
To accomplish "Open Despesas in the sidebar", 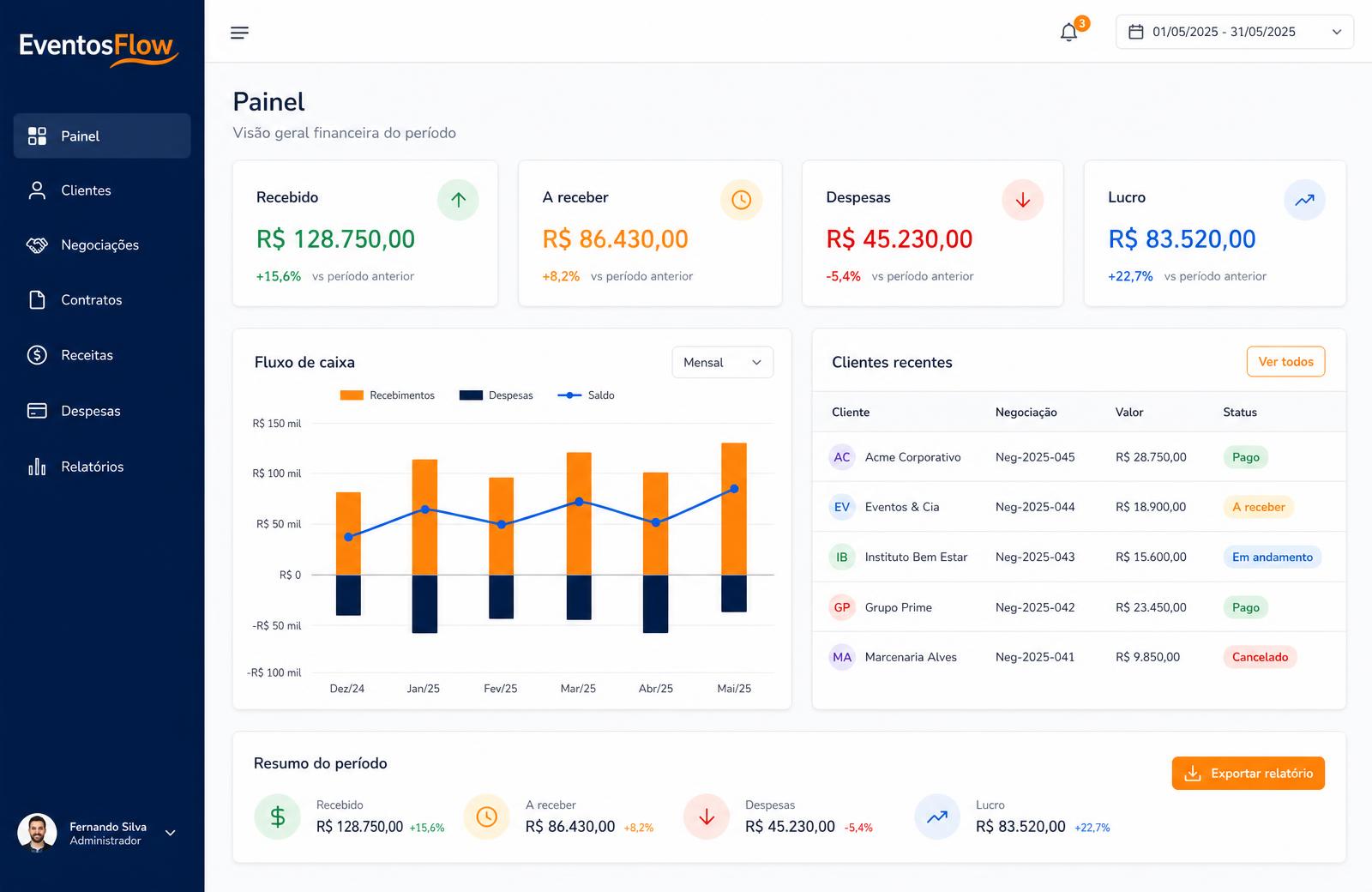I will tap(102, 411).
